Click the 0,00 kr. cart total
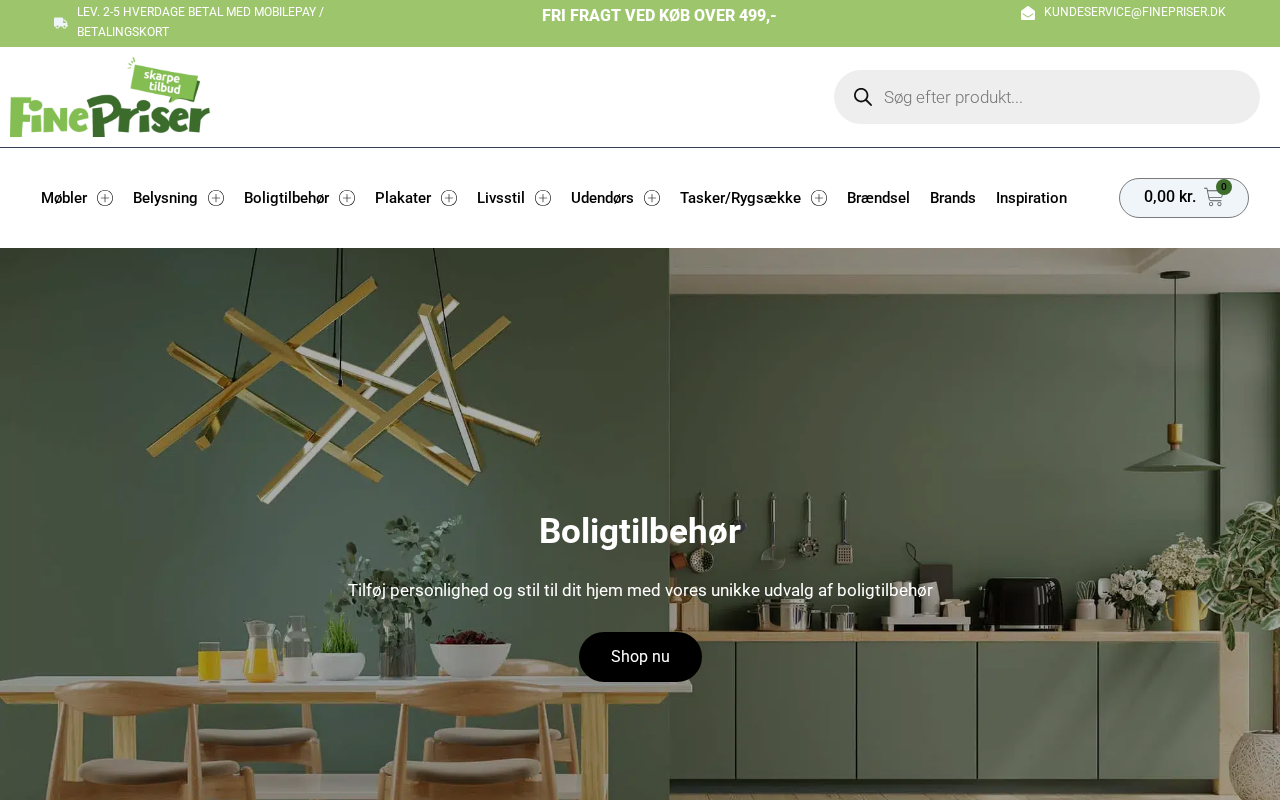The image size is (1280, 800). click(x=1170, y=197)
